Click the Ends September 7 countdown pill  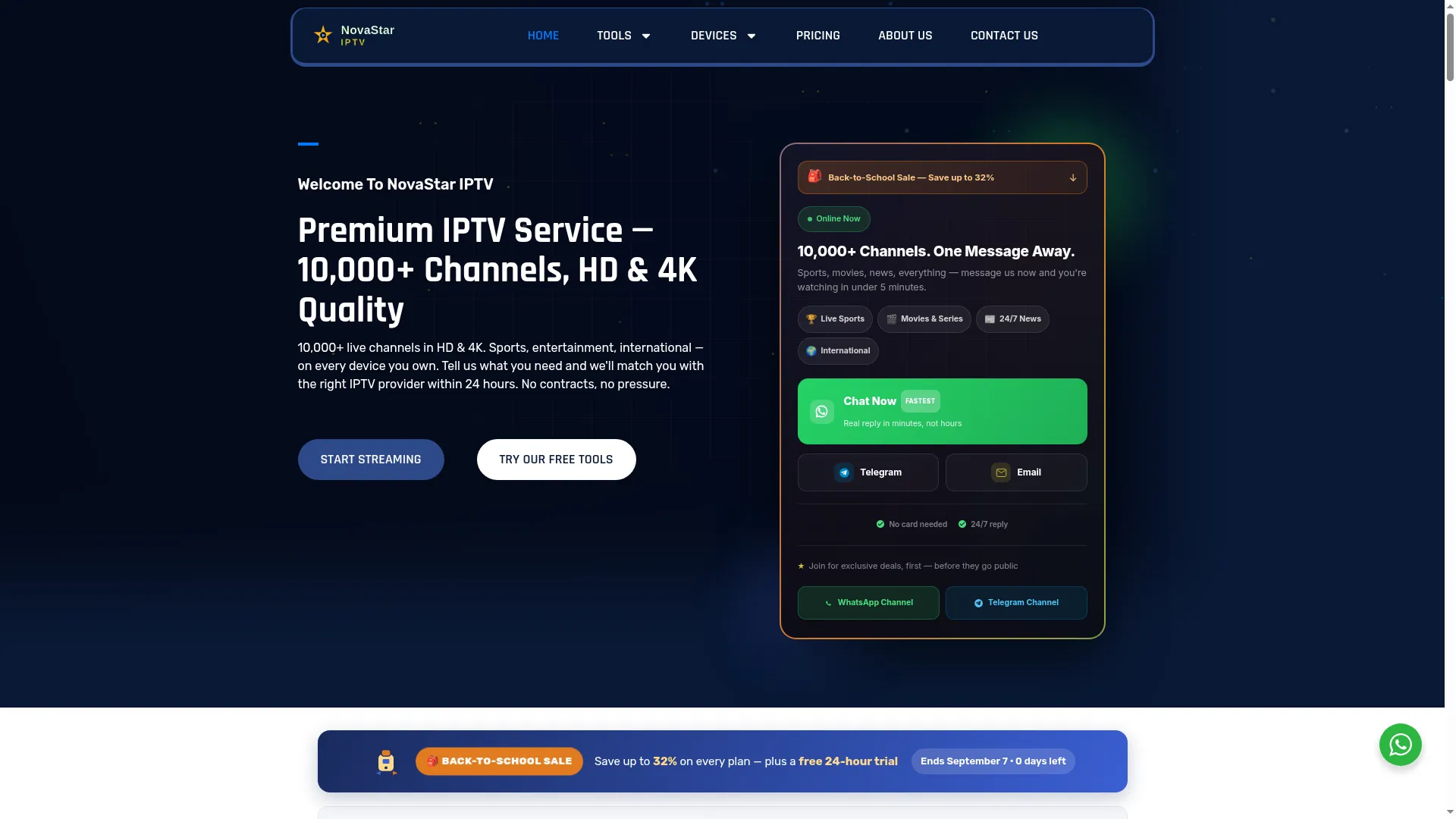[x=993, y=761]
